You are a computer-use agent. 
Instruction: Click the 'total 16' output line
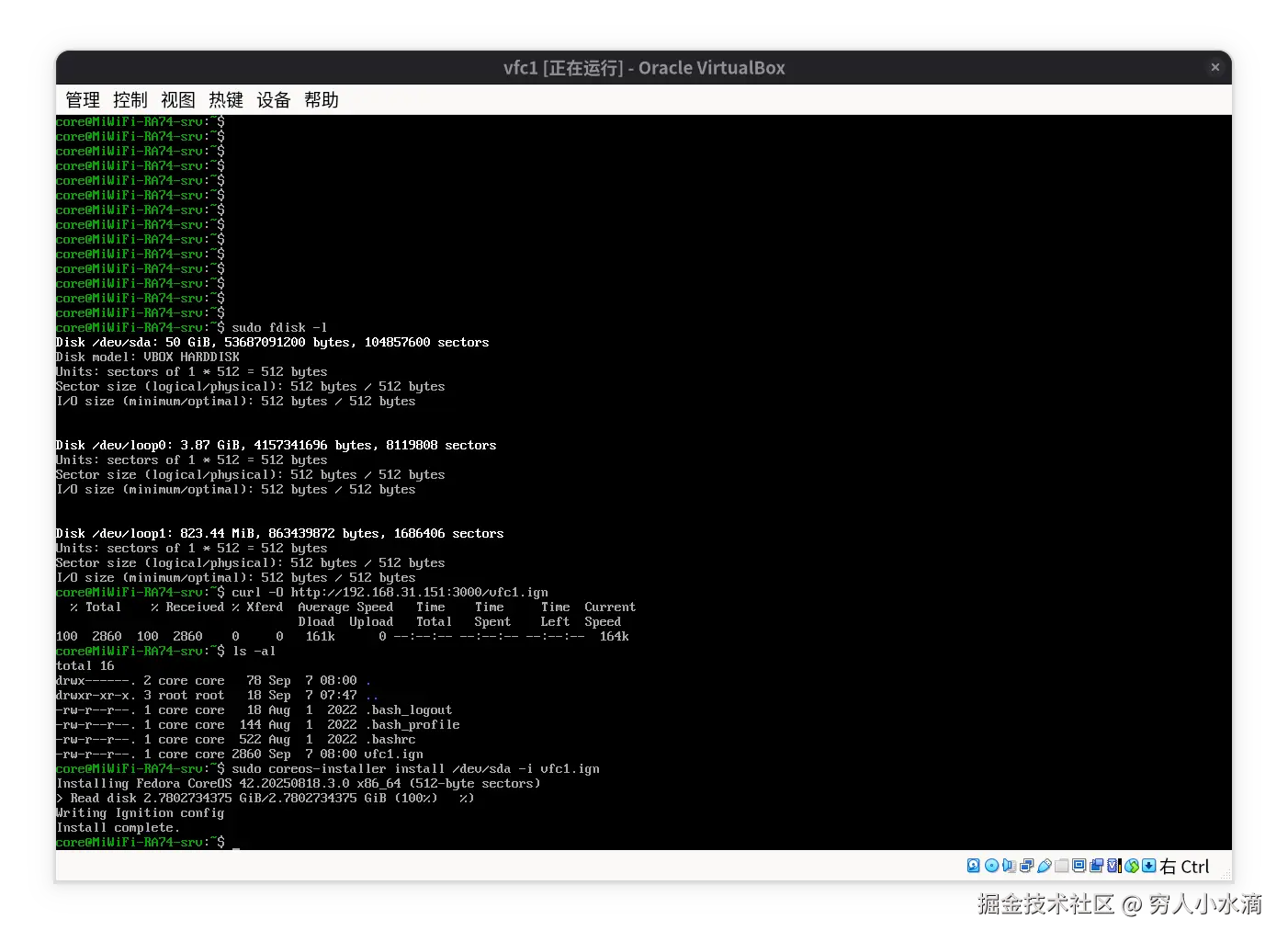pyautogui.click(x=85, y=665)
